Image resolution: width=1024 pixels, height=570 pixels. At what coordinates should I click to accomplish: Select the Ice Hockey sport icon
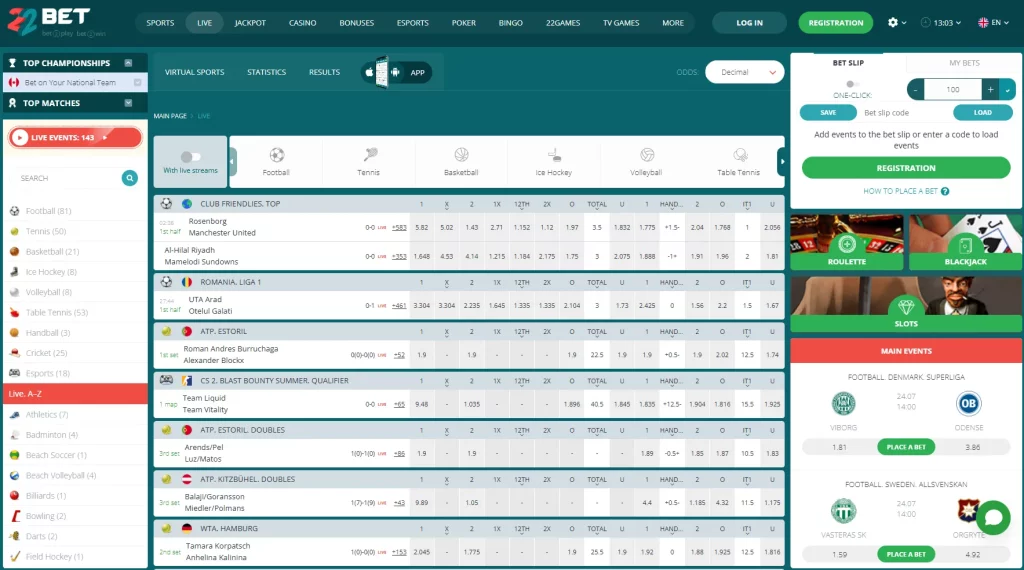(x=554, y=155)
